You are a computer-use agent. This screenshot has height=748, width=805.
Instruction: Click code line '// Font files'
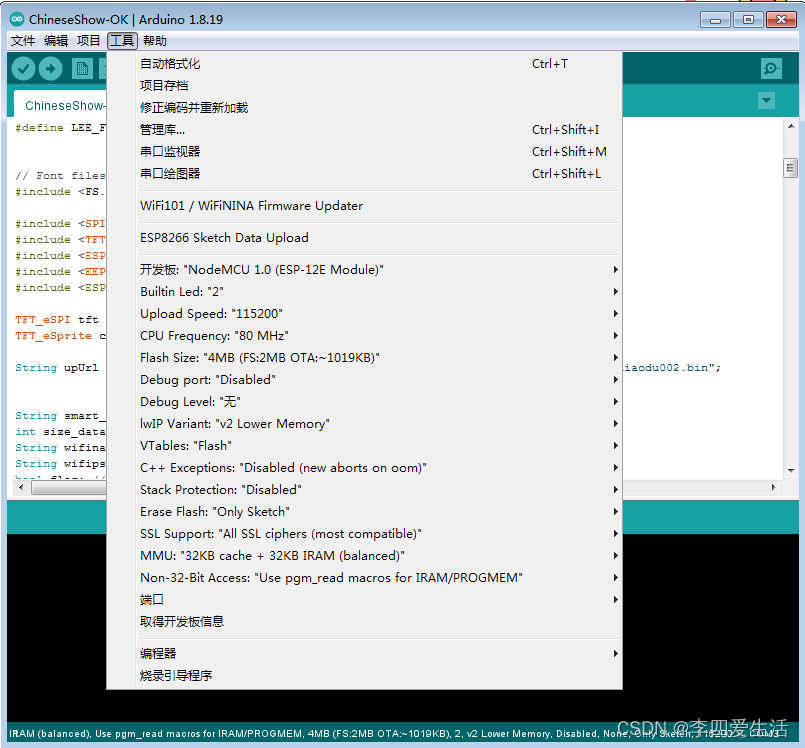click(x=60, y=176)
